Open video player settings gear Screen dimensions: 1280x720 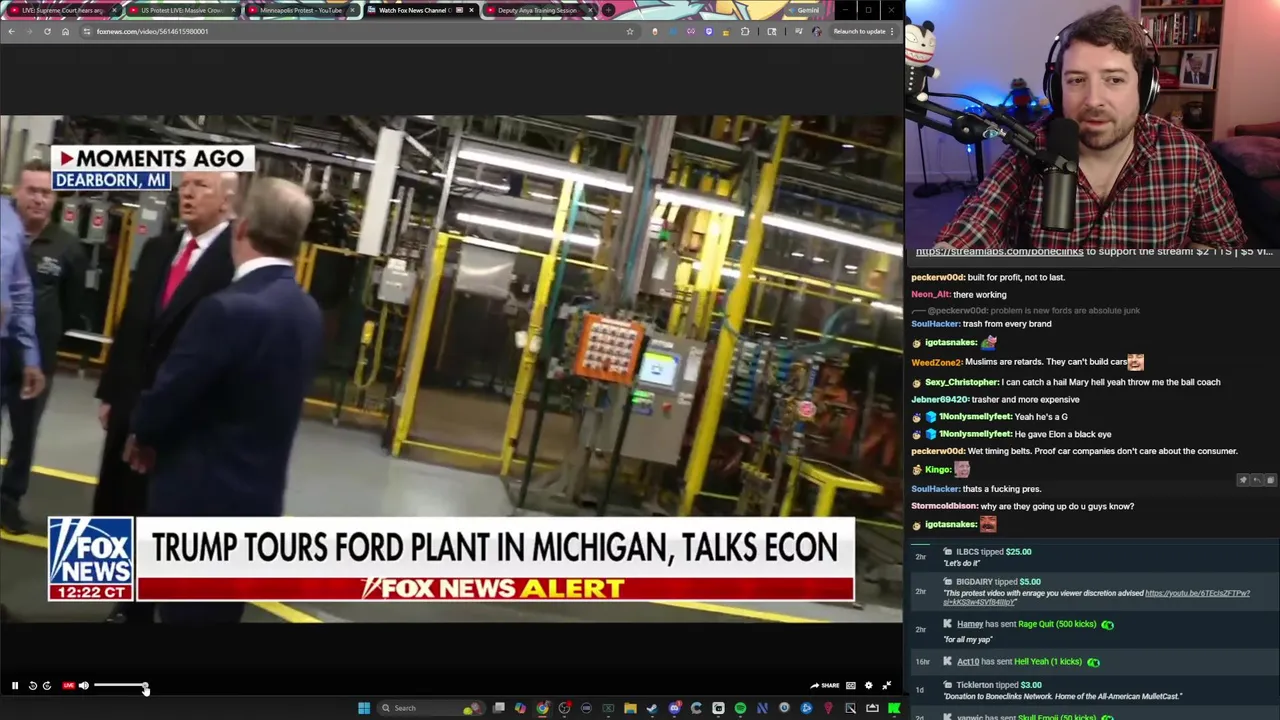(x=869, y=686)
